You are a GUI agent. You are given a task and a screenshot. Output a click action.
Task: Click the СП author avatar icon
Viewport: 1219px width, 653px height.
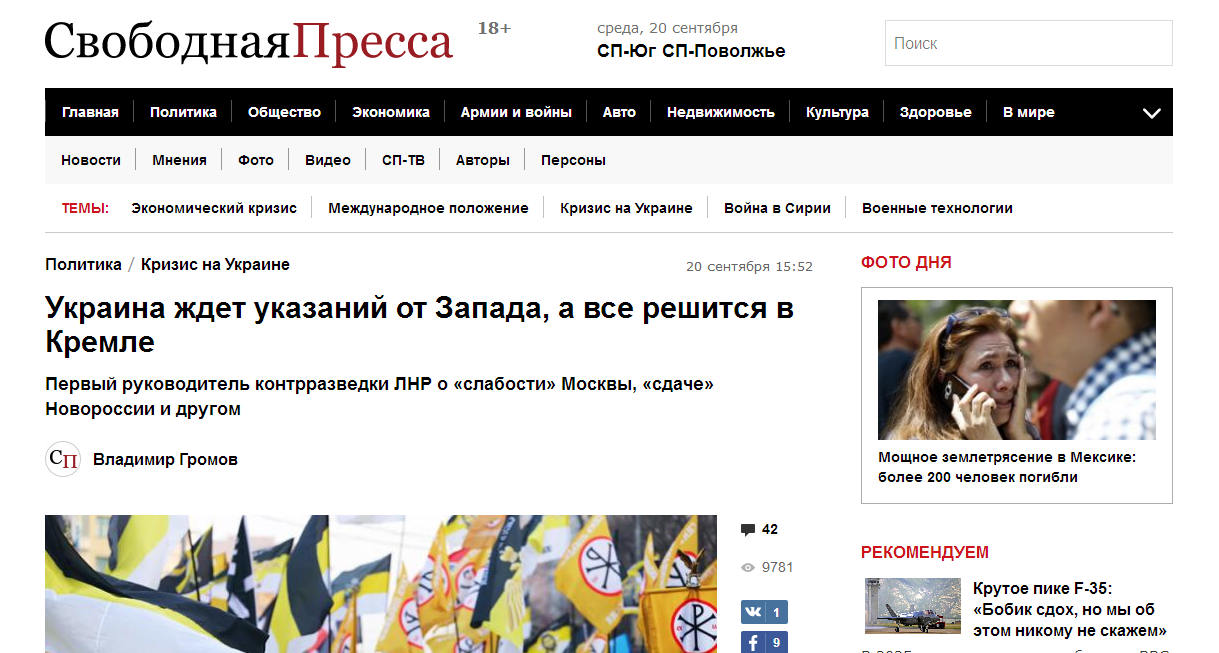tap(63, 459)
